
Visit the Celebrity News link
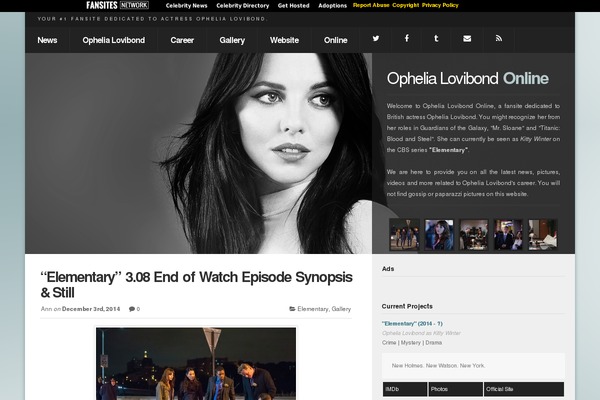click(x=186, y=6)
